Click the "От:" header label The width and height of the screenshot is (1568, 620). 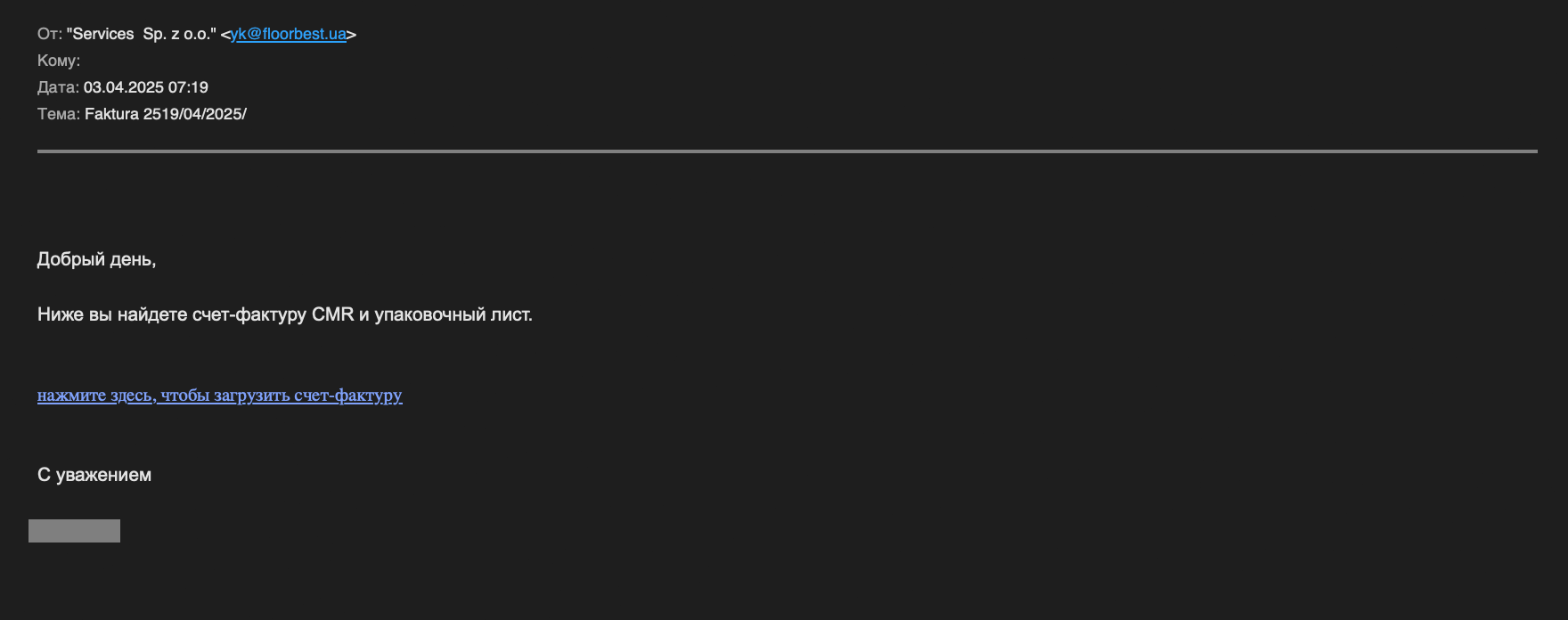[49, 35]
